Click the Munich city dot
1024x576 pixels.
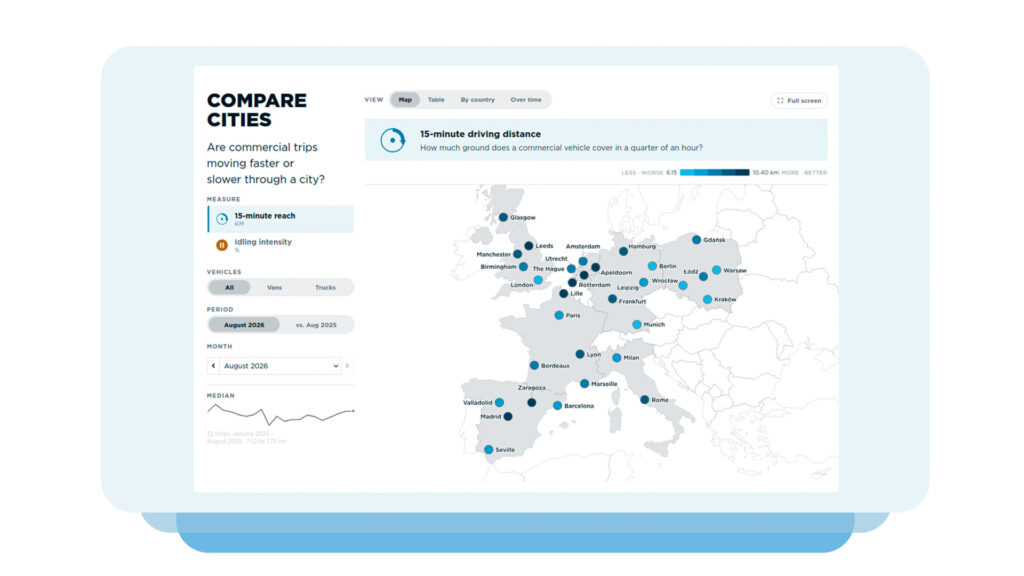click(x=637, y=325)
